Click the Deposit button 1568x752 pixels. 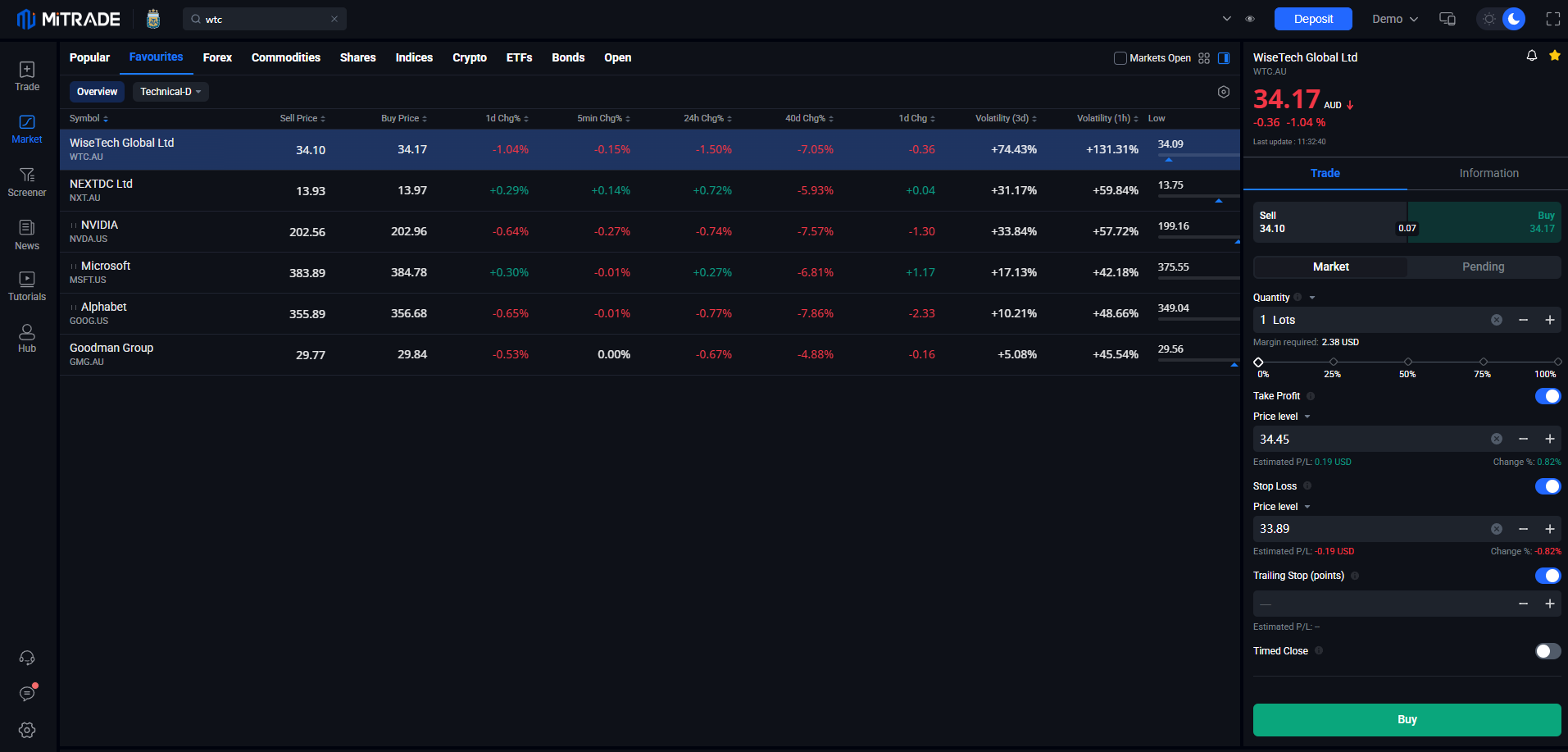(x=1313, y=19)
